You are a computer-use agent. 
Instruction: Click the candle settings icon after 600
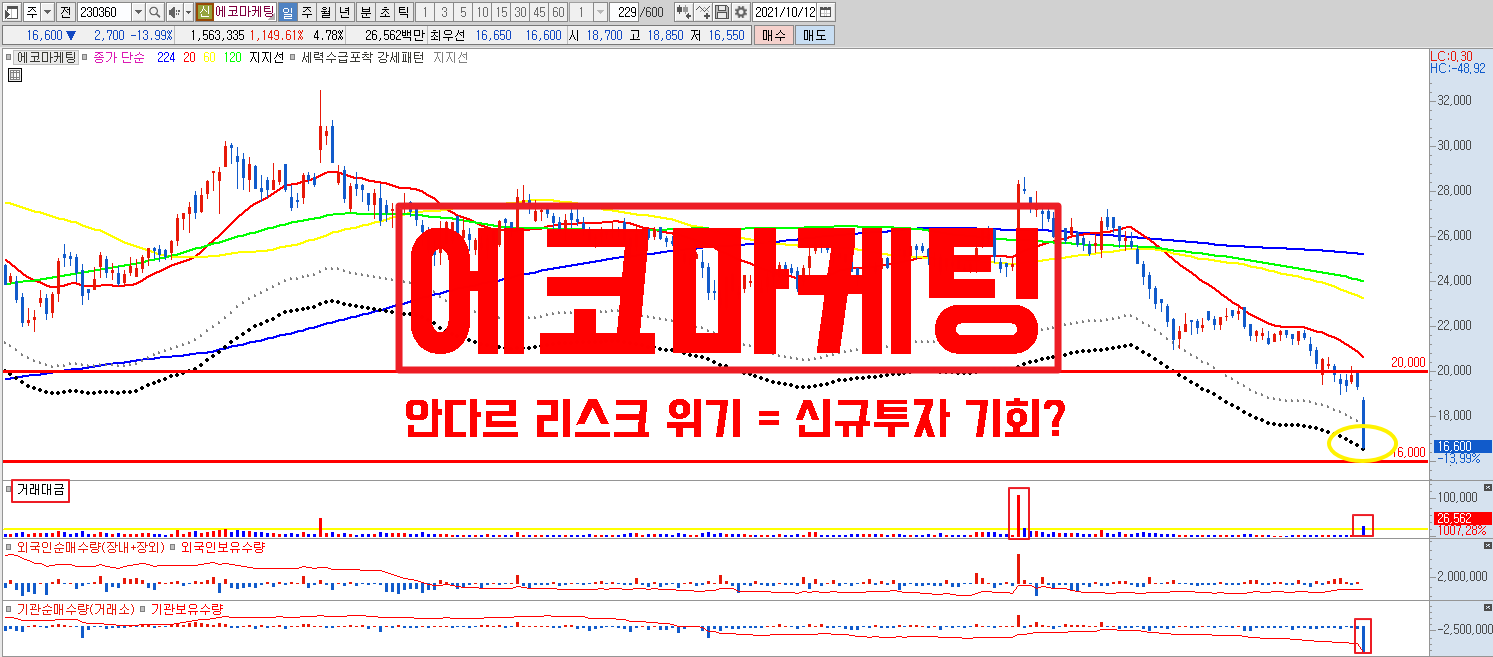tap(684, 12)
